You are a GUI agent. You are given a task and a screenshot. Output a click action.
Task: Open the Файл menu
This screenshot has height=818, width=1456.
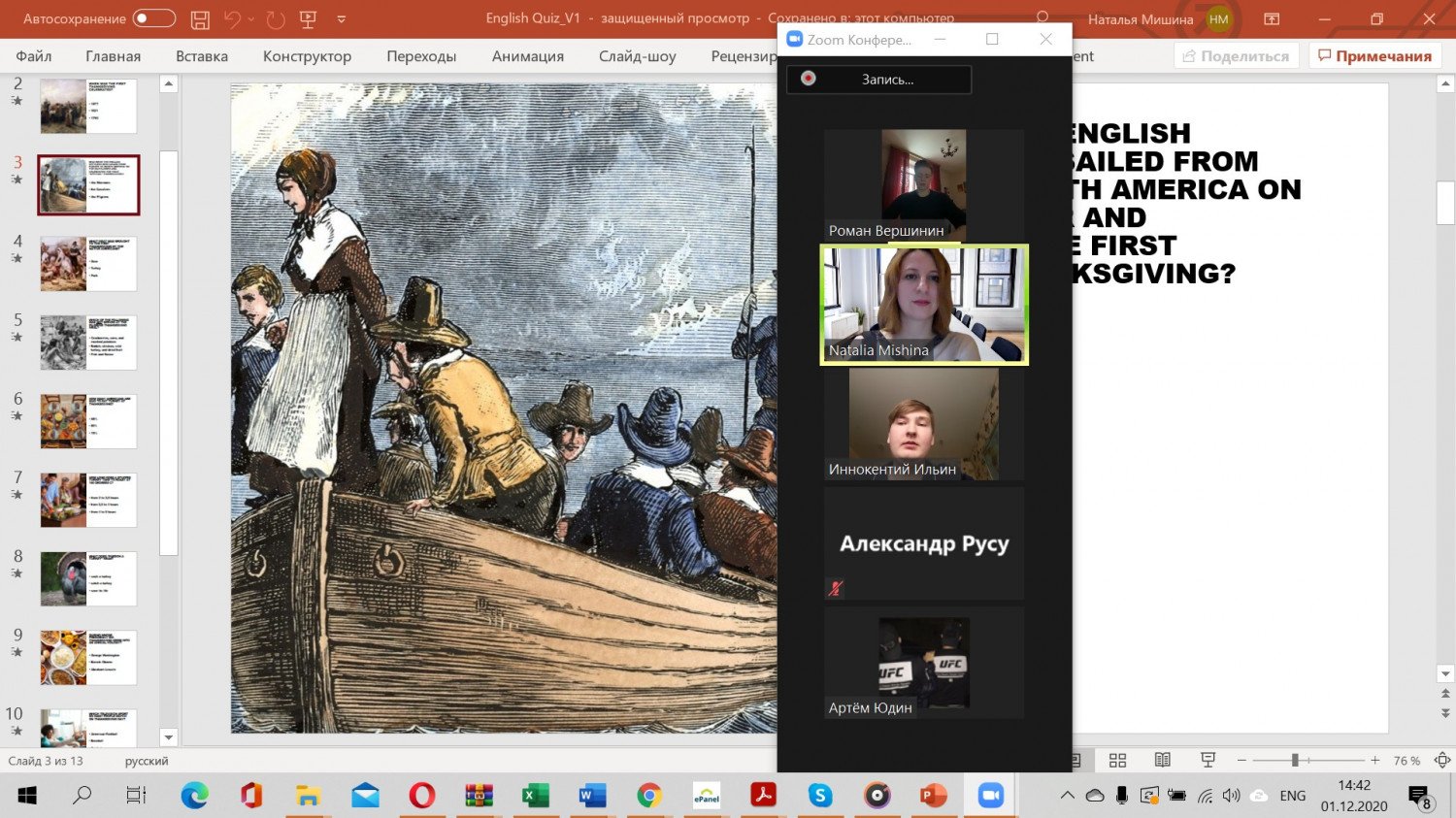click(x=34, y=56)
